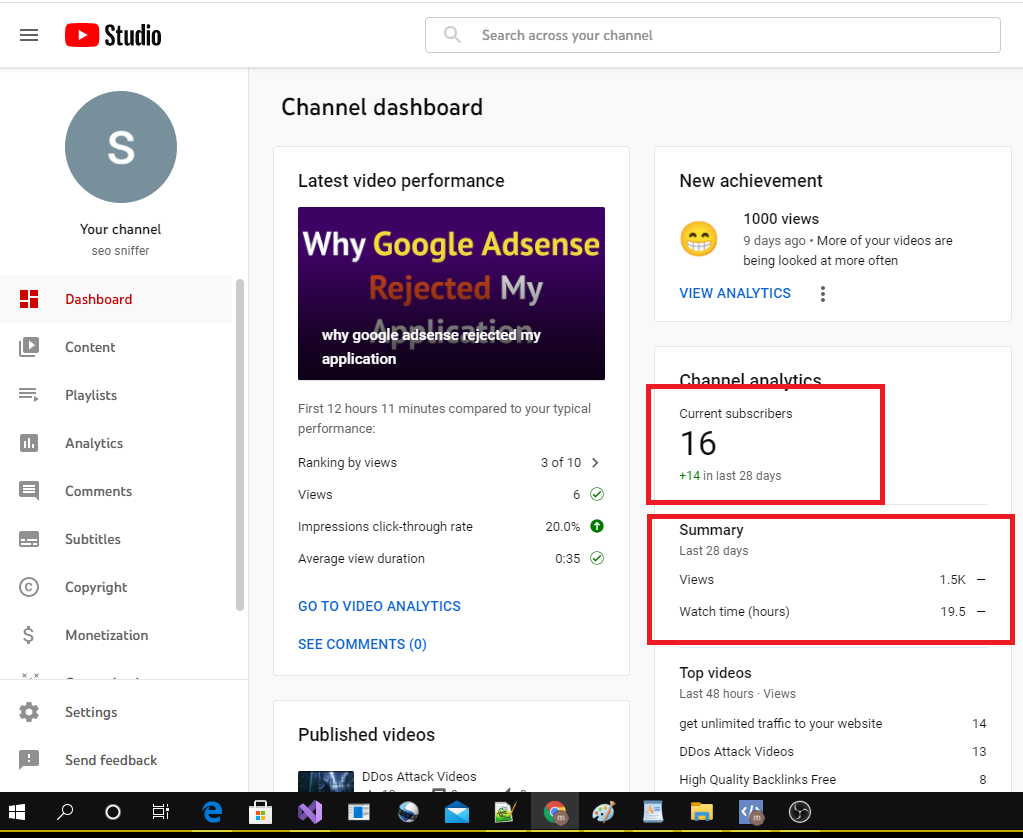Click the Send feedback icon
Image resolution: width=1023 pixels, height=838 pixels.
point(29,760)
